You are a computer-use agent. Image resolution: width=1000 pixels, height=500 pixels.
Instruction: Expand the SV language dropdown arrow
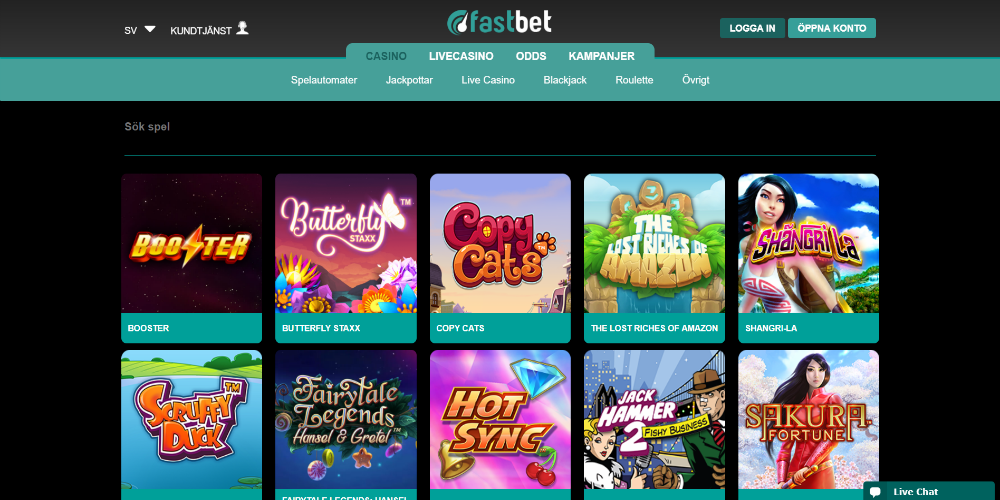(x=150, y=29)
